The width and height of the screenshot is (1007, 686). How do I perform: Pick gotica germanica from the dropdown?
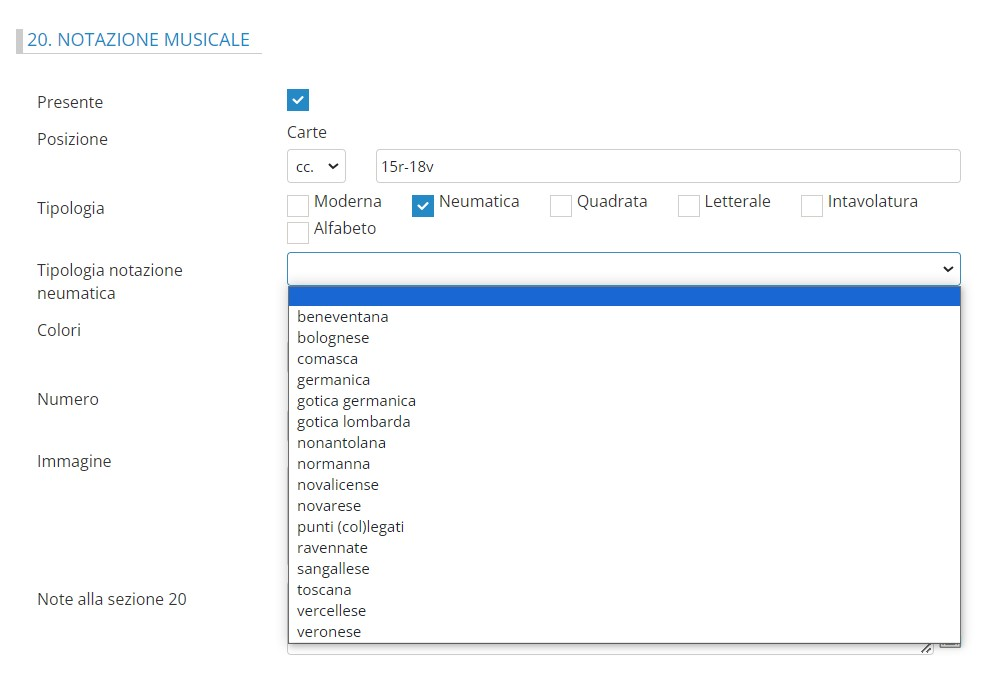[x=356, y=401]
